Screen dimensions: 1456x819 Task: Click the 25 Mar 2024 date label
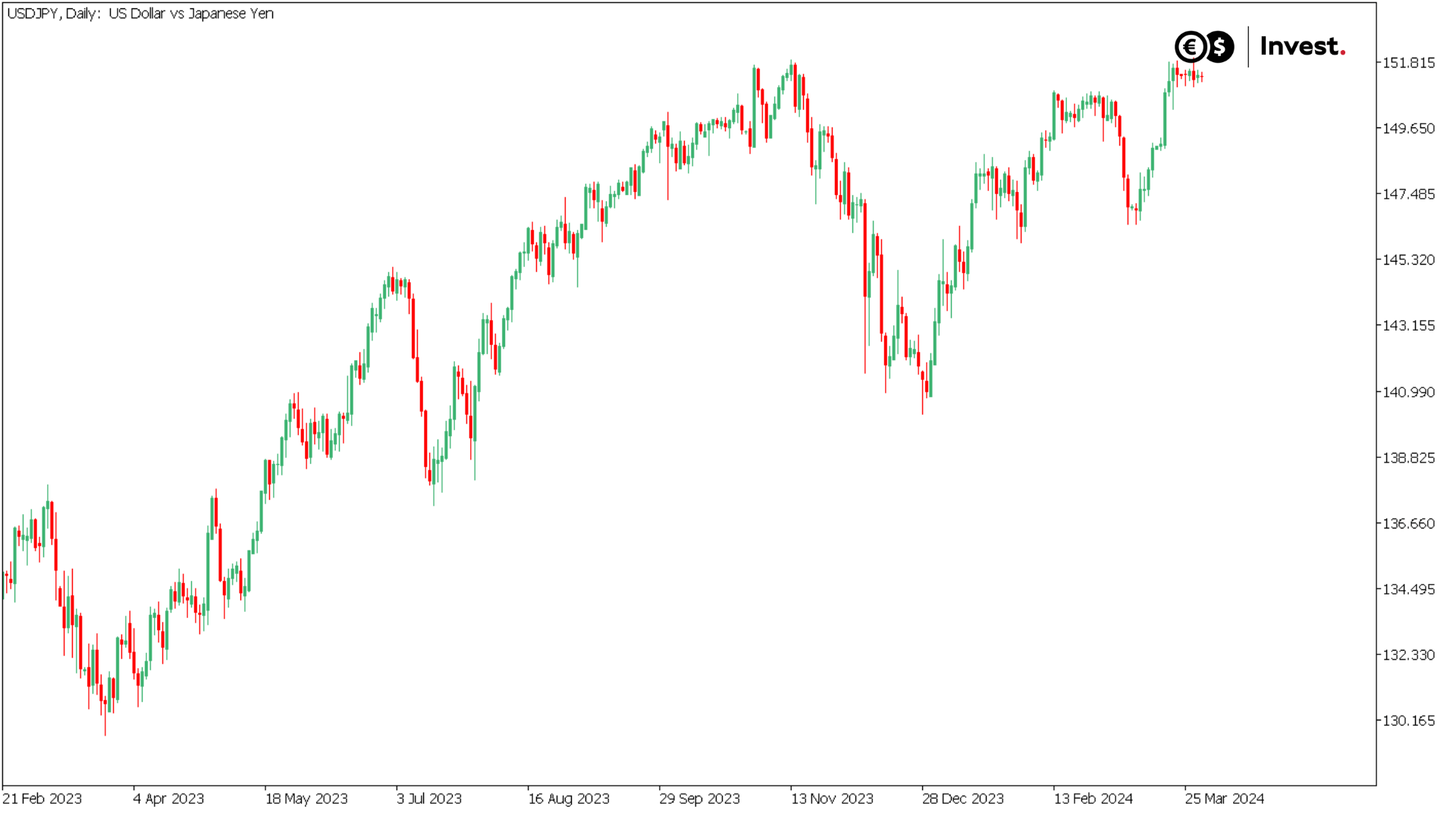[1224, 799]
